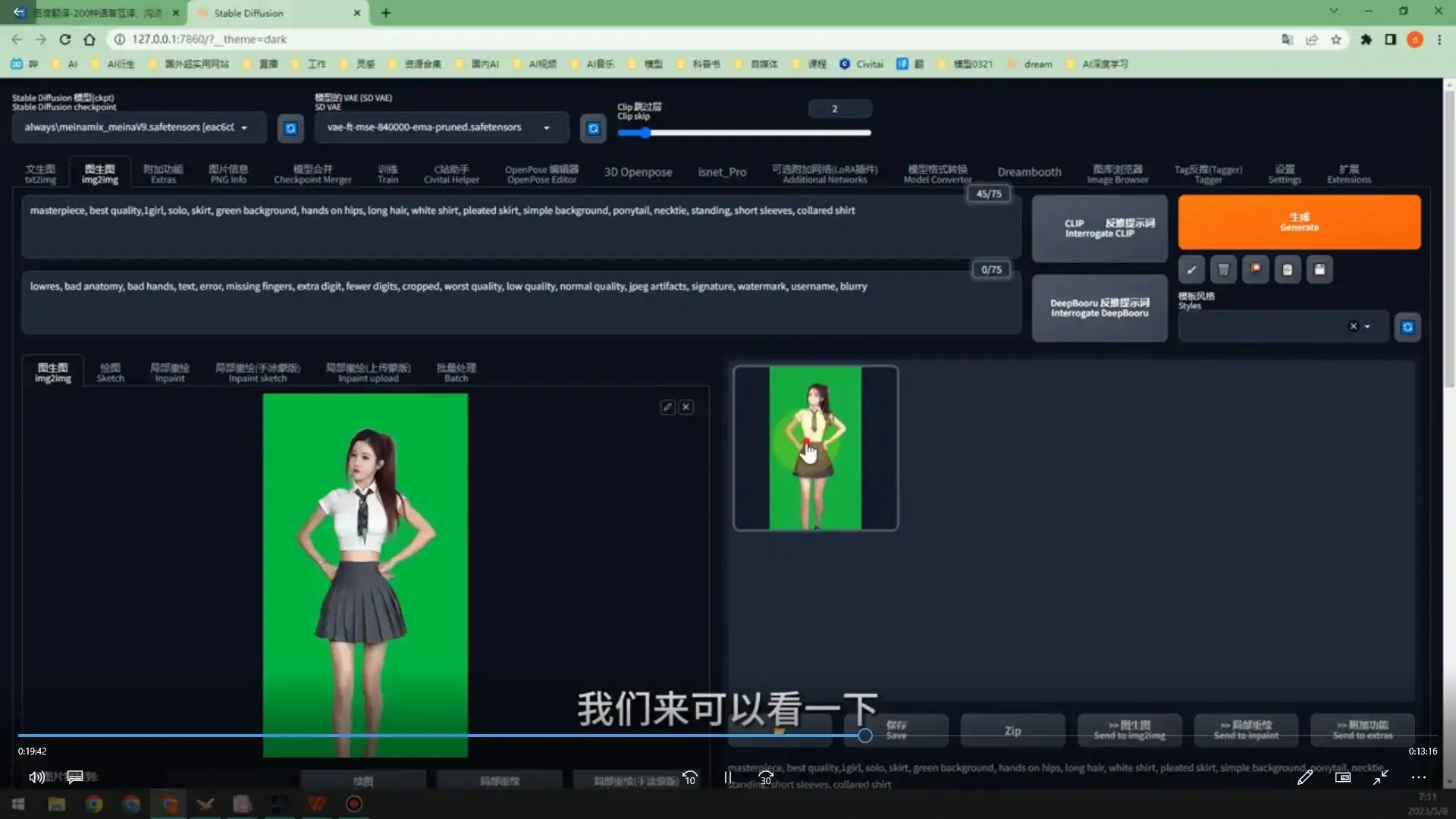Click the Generate button
The image size is (1456, 819).
pyautogui.click(x=1298, y=221)
